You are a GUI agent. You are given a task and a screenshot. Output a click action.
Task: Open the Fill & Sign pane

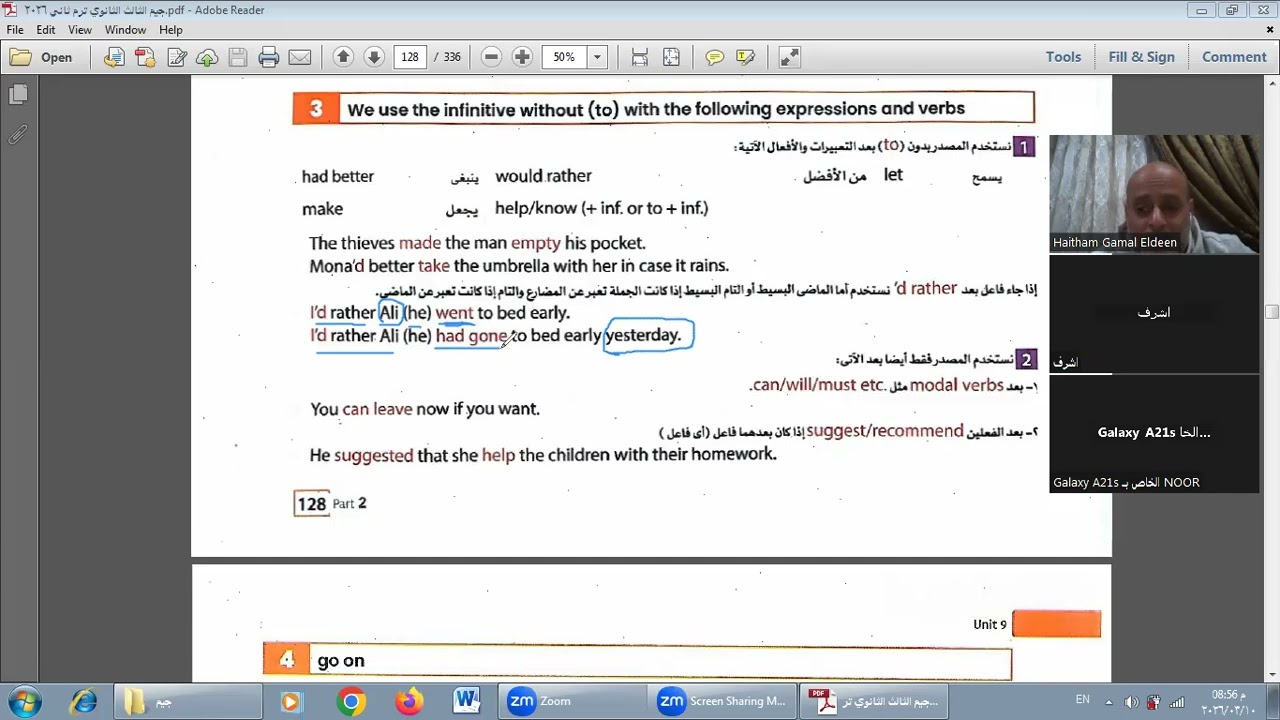click(x=1141, y=57)
